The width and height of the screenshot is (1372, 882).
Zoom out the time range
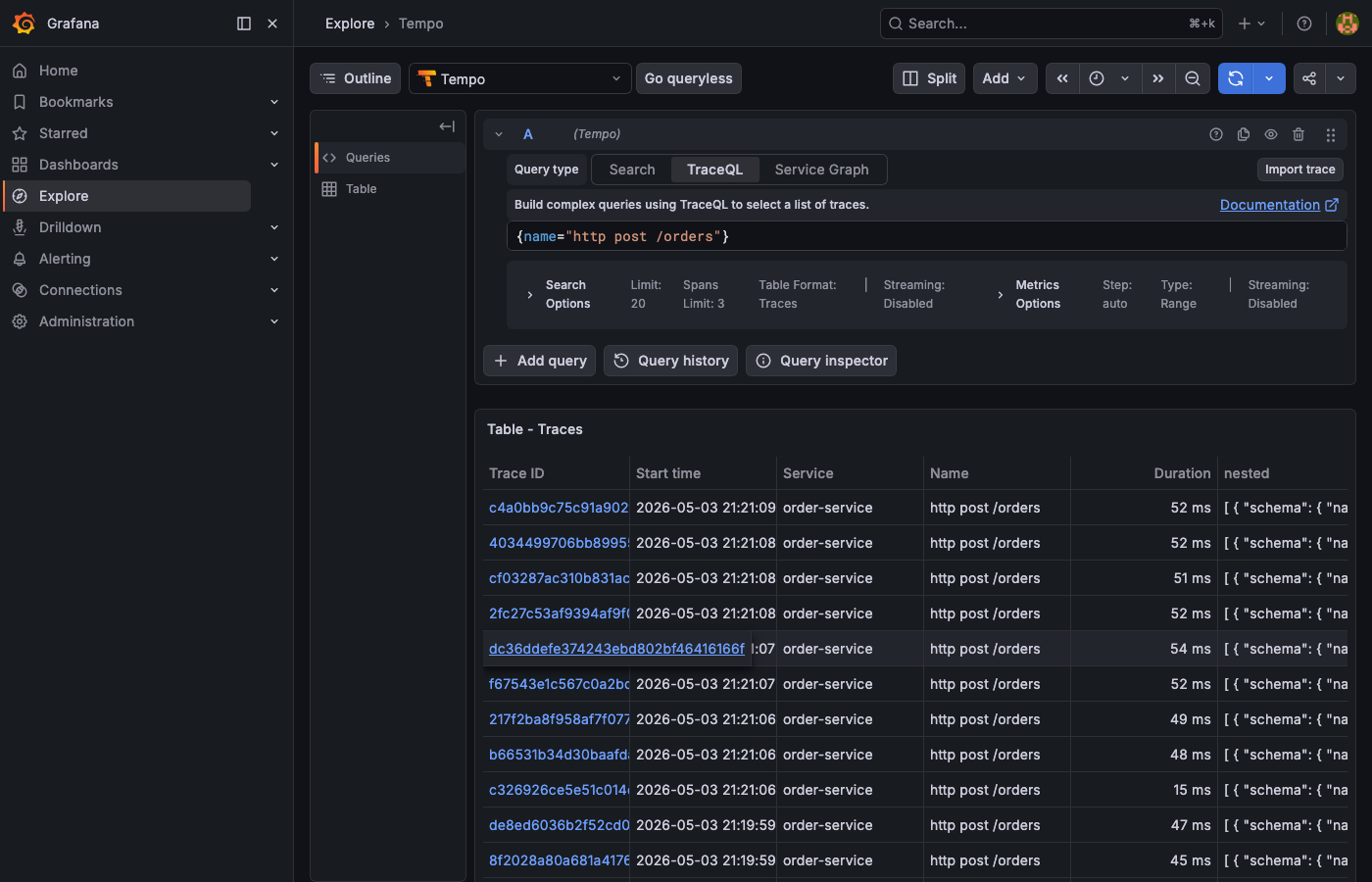pos(1193,78)
